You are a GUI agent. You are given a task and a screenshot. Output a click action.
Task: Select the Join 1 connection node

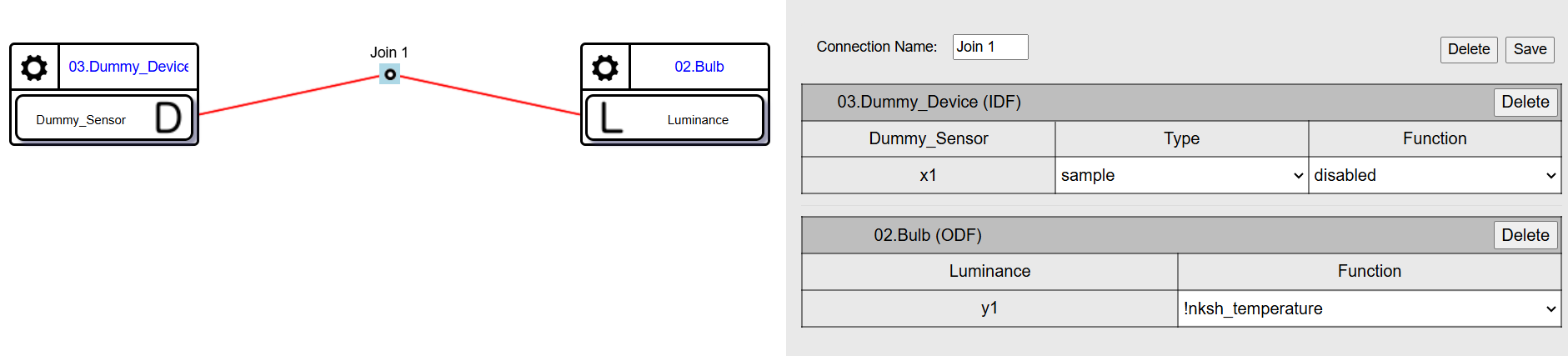pos(389,74)
